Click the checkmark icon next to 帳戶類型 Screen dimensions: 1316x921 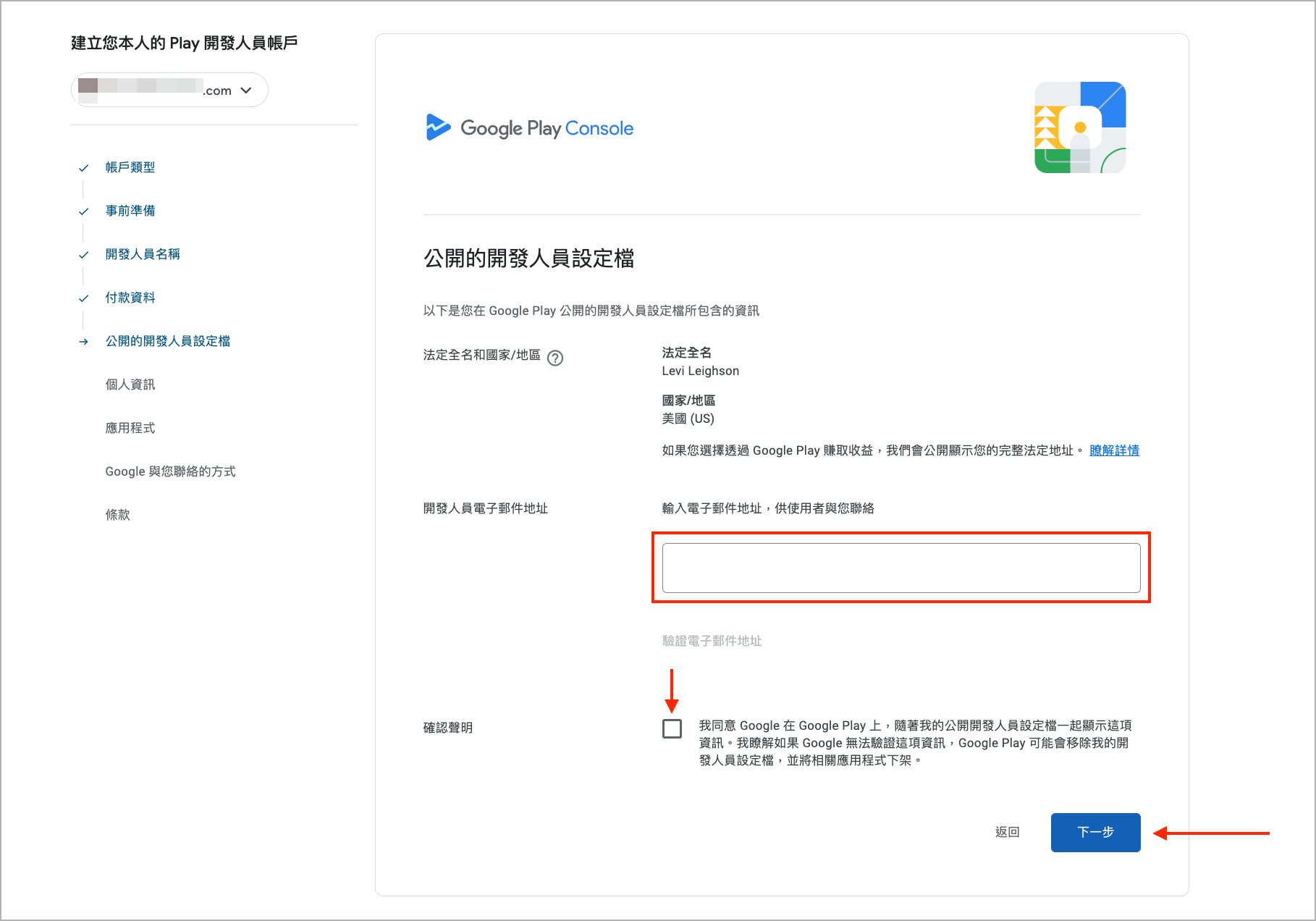click(x=84, y=168)
